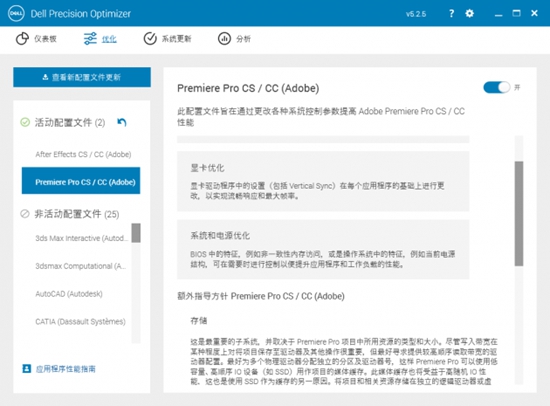Click the version number v5.2.5

coord(416,14)
